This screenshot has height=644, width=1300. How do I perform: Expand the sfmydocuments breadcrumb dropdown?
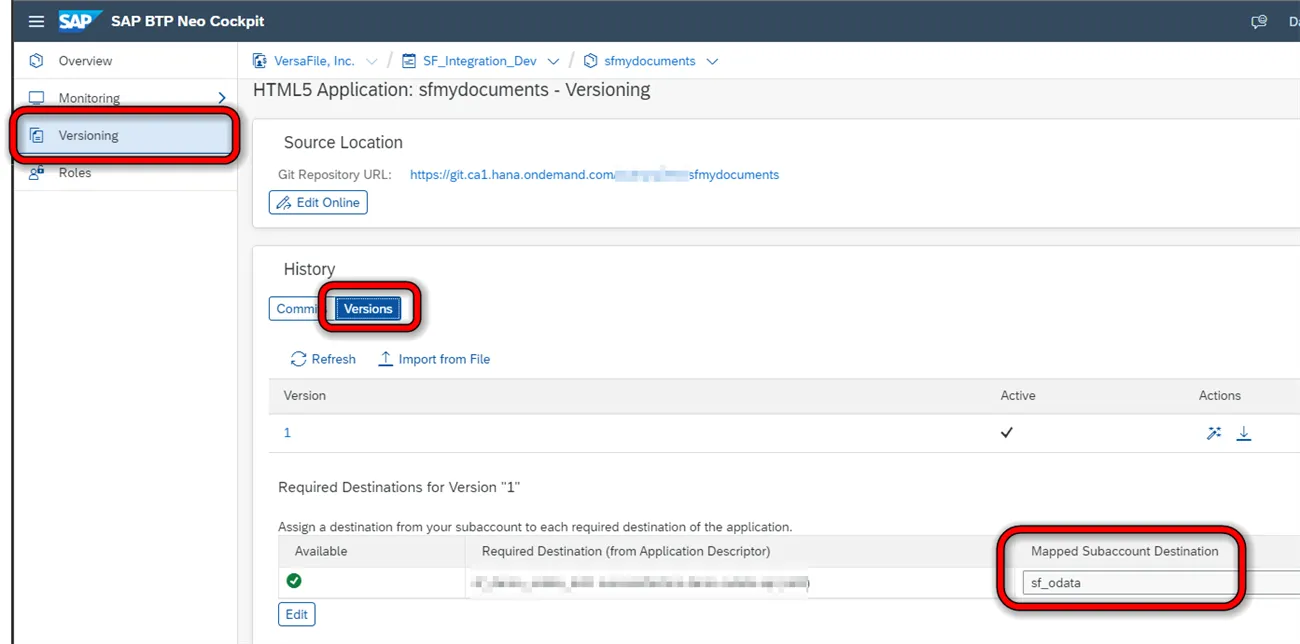712,61
